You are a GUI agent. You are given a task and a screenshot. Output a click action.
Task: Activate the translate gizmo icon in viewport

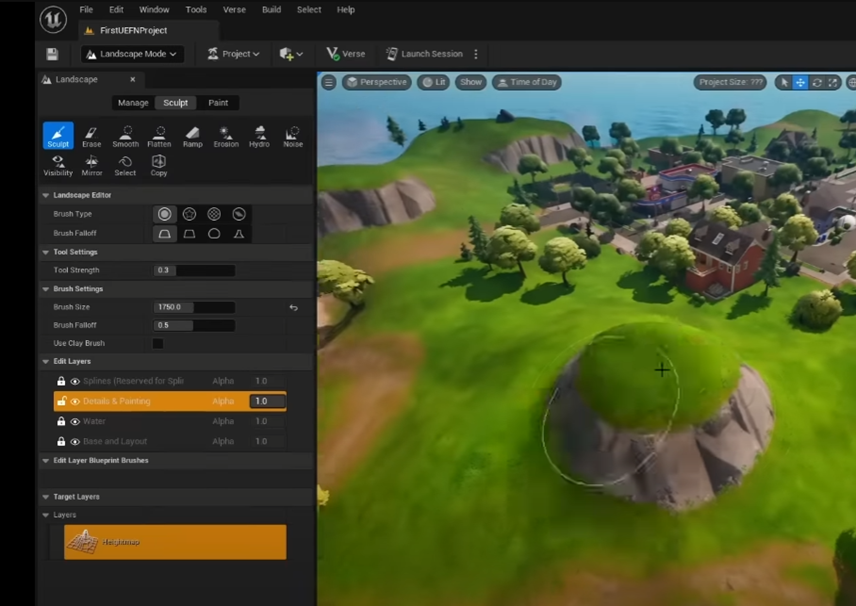(x=800, y=82)
